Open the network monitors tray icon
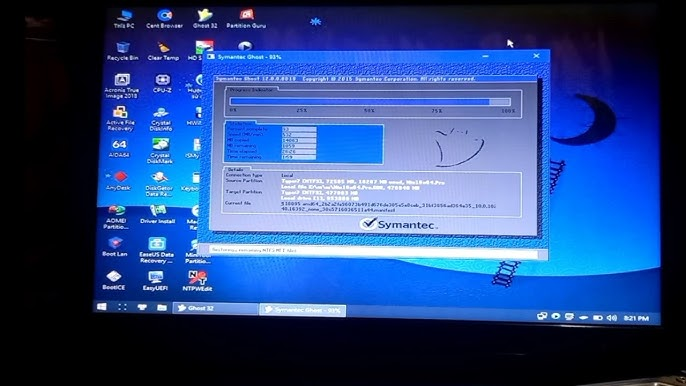686x386 pixels. coord(542,316)
